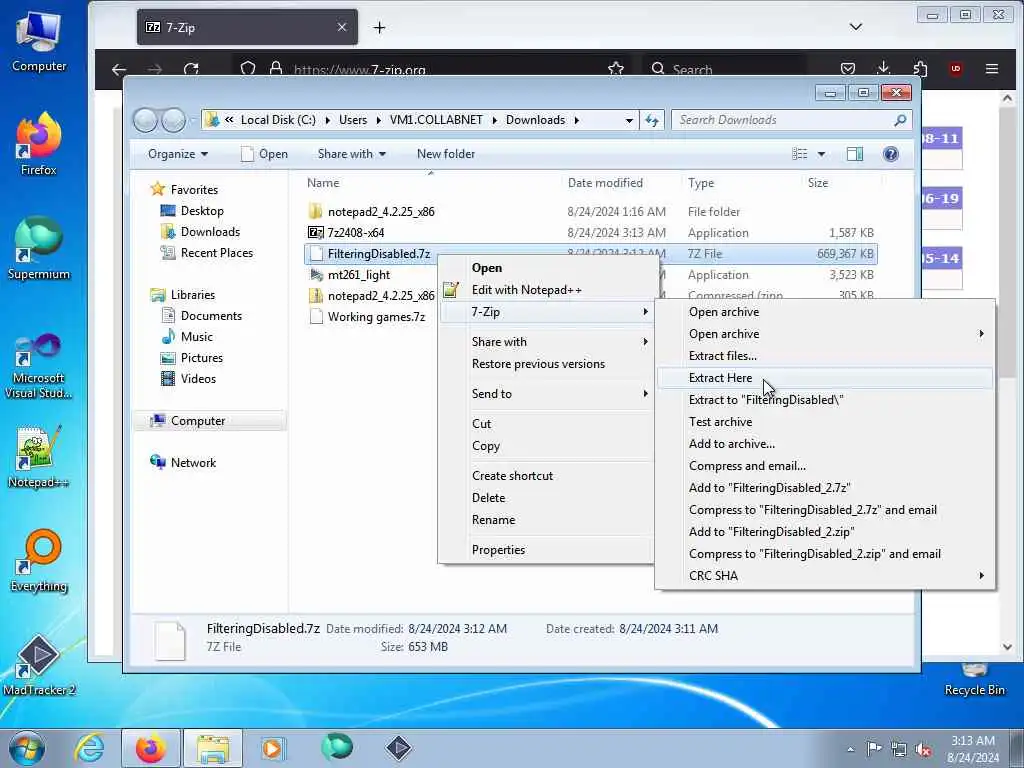The height and width of the screenshot is (768, 1024).
Task: Click Edit with Notepad++ in context menu
Action: click(x=546, y=290)
